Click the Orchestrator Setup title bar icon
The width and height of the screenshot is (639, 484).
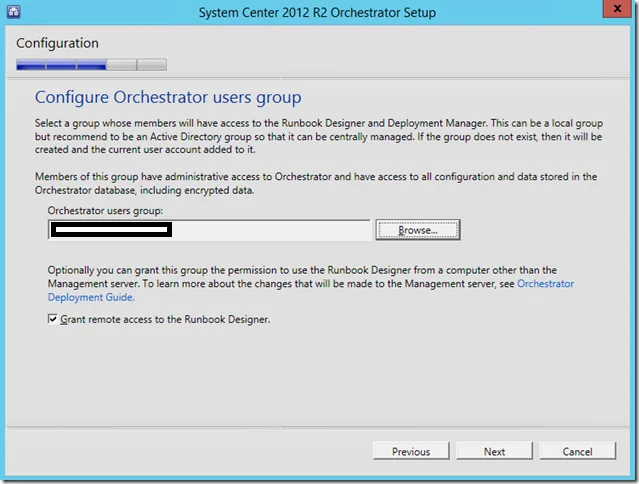tap(13, 11)
